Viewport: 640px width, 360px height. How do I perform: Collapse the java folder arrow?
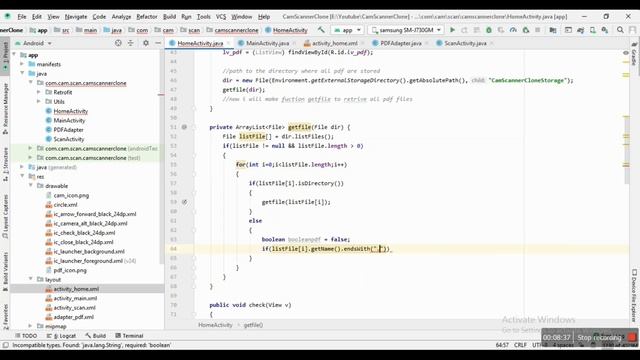tap(22, 73)
